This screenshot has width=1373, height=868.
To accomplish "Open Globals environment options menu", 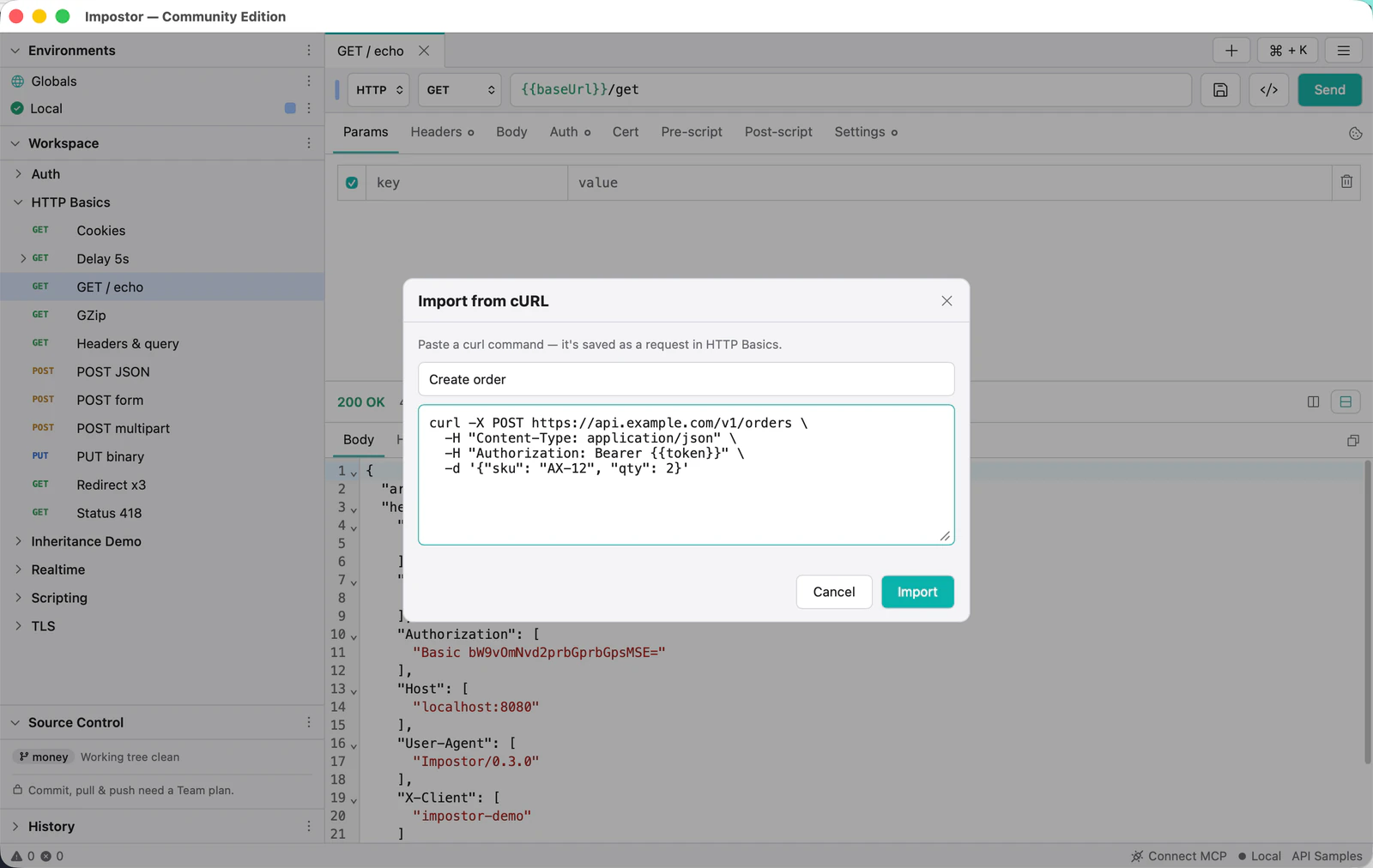I will pyautogui.click(x=309, y=81).
